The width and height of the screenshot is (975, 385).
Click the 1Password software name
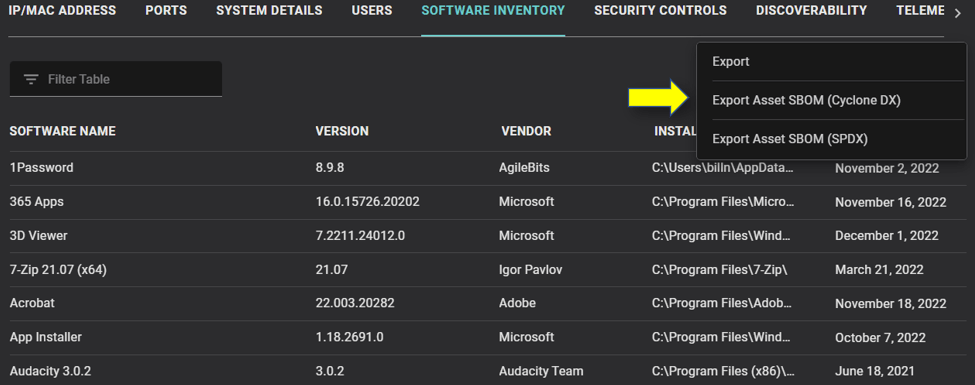click(x=42, y=168)
